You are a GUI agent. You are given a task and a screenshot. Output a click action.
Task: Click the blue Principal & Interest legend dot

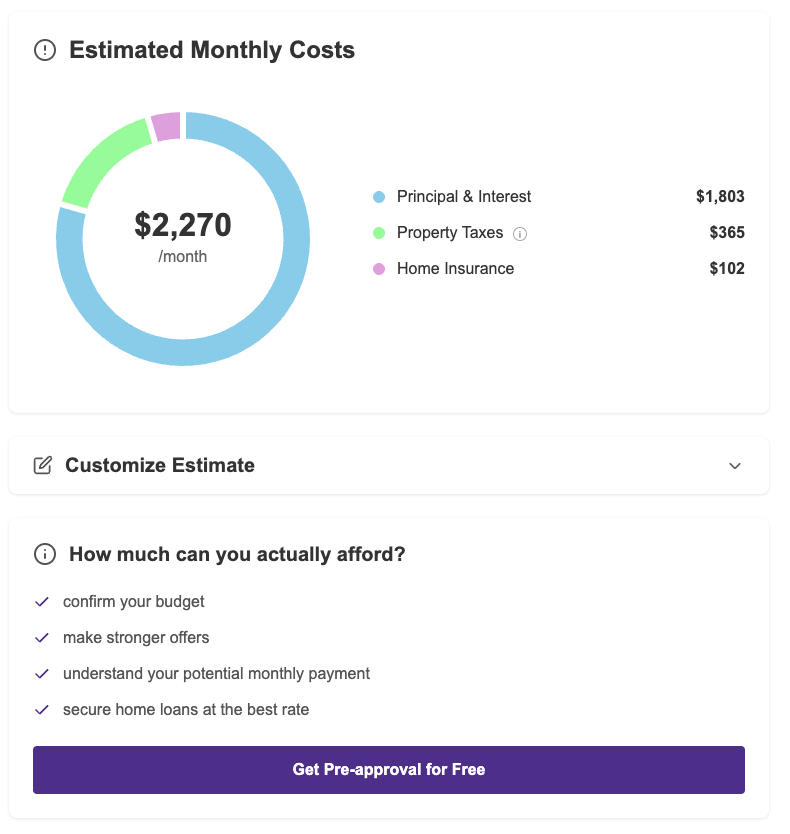tap(379, 197)
